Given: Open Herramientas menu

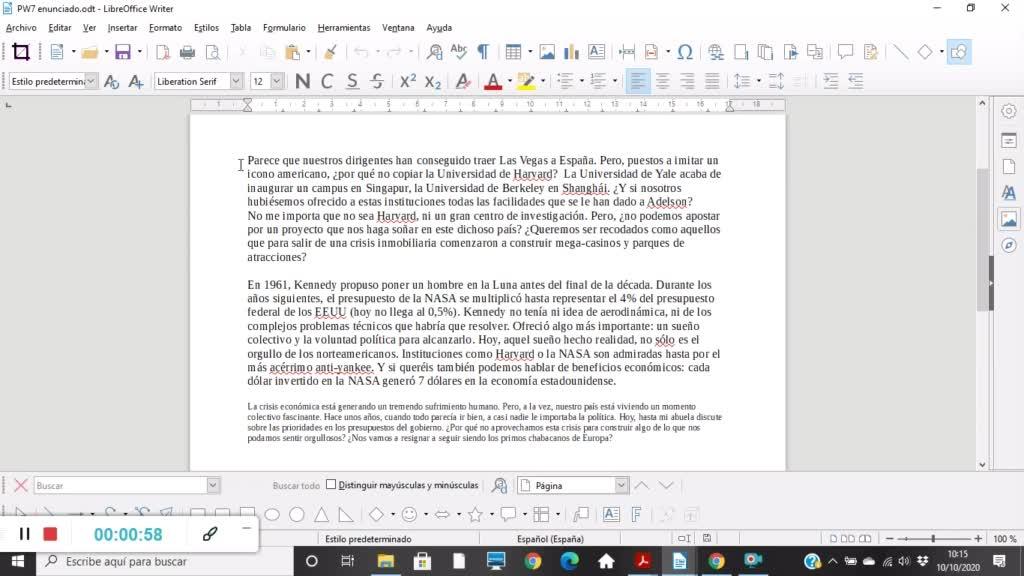Looking at the screenshot, I should (x=344, y=27).
